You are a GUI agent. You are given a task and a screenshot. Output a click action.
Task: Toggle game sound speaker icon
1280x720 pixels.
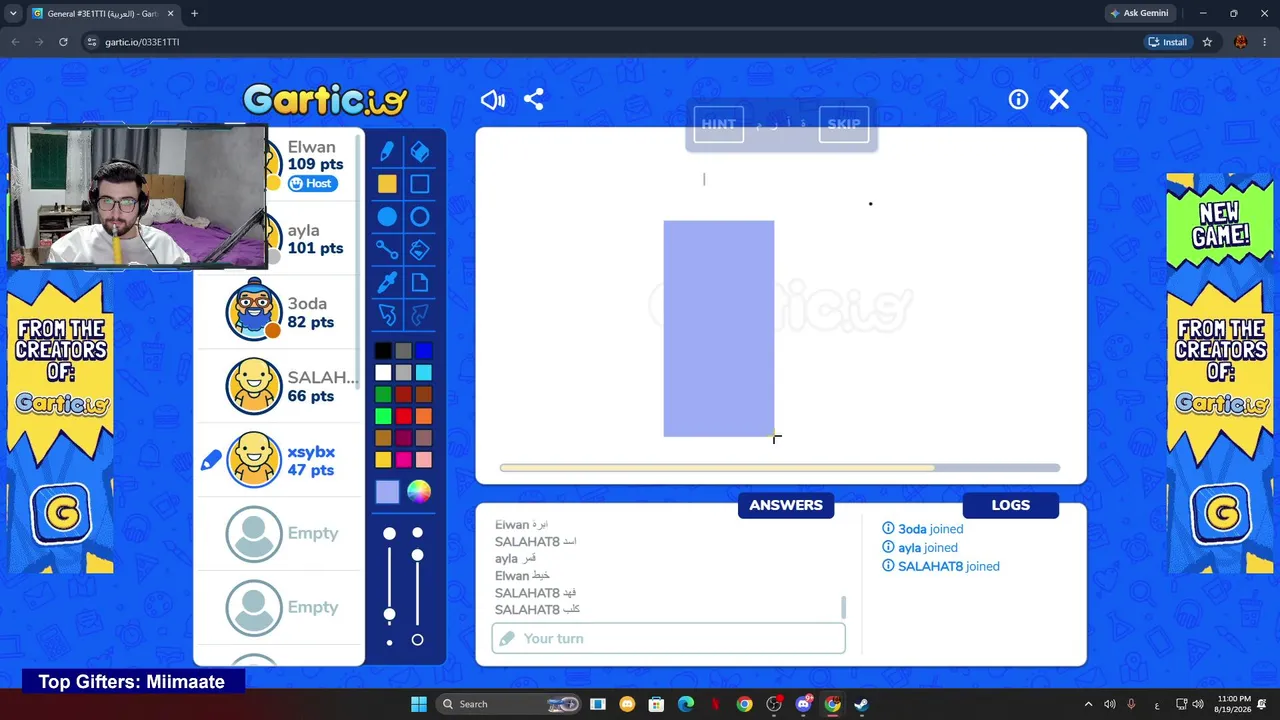(x=493, y=100)
